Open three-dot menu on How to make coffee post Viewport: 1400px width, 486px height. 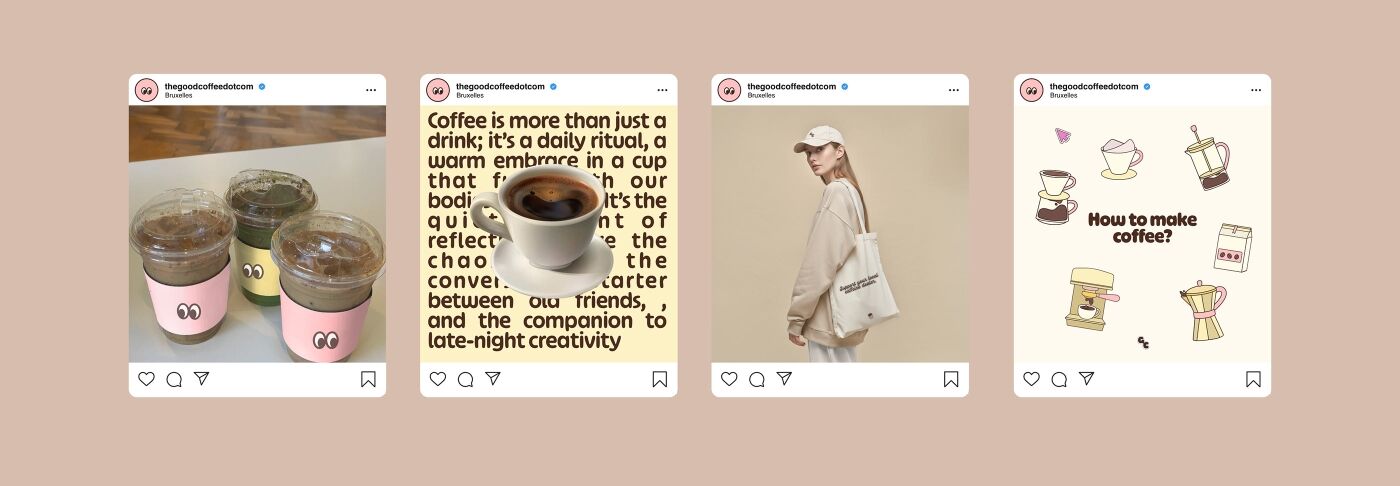point(1256,90)
